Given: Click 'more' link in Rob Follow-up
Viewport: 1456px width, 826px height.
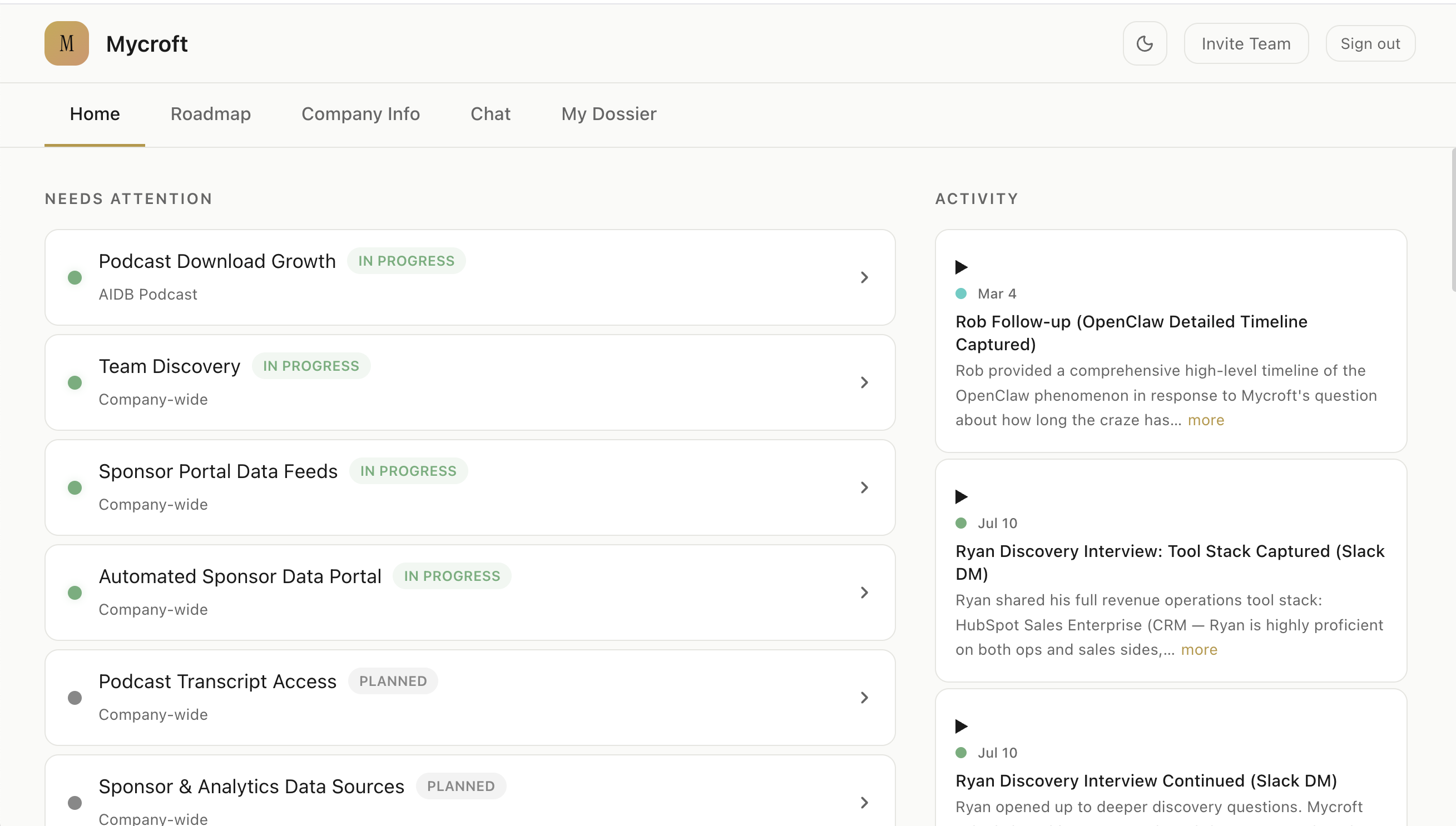Looking at the screenshot, I should pos(1206,420).
